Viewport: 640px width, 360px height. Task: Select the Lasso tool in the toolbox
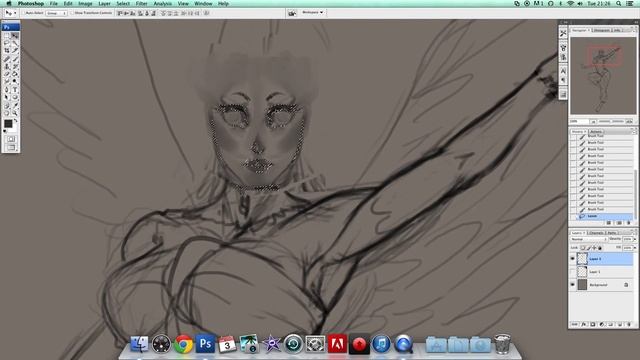click(7, 43)
